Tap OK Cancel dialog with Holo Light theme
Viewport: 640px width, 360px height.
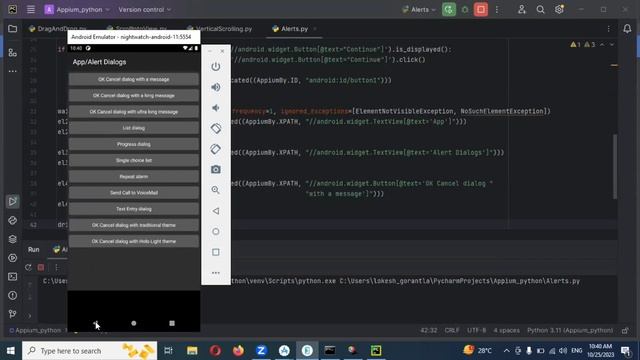133,241
